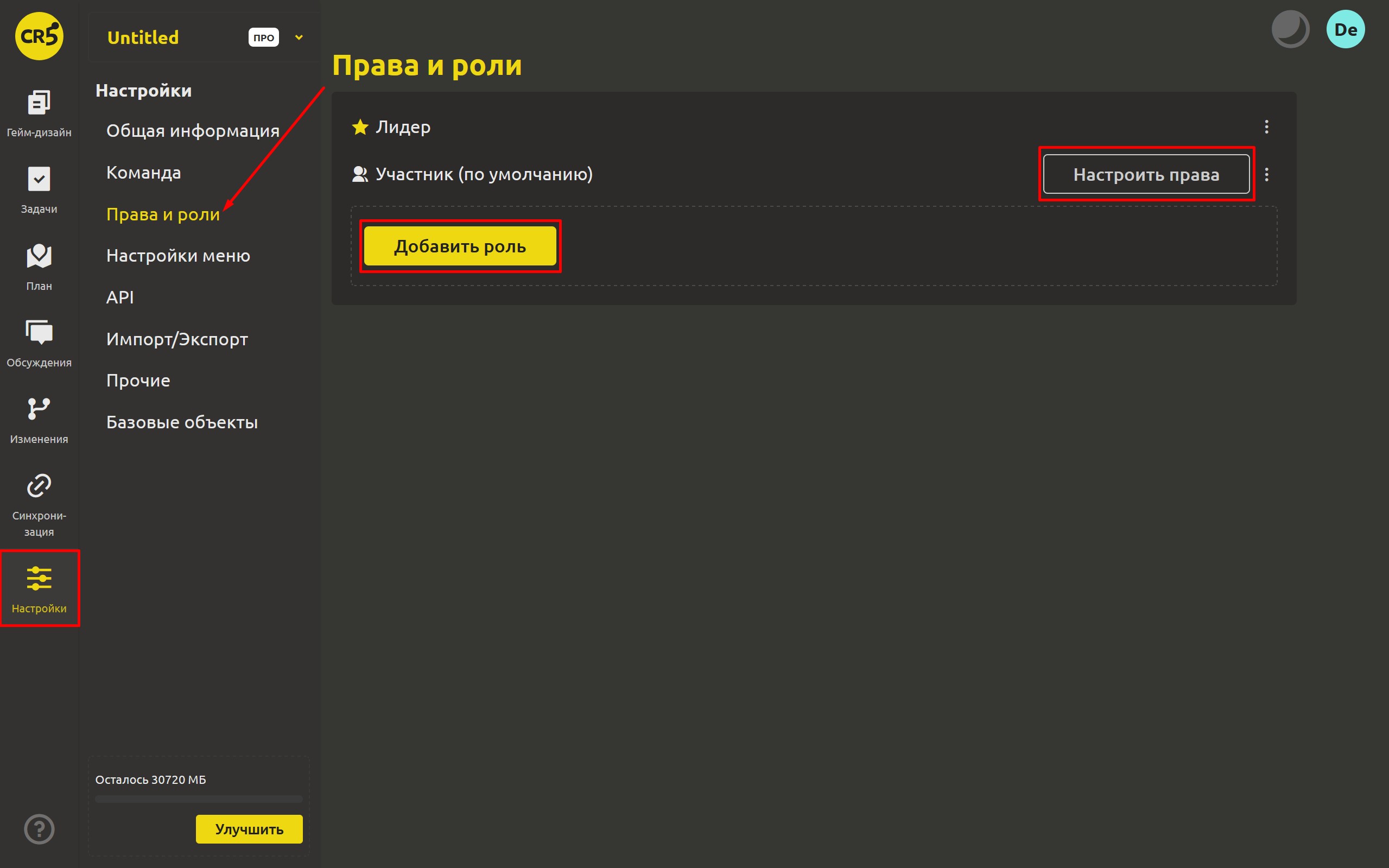Open the three-dot menu for Участник
Viewport: 1389px width, 868px height.
(1266, 174)
